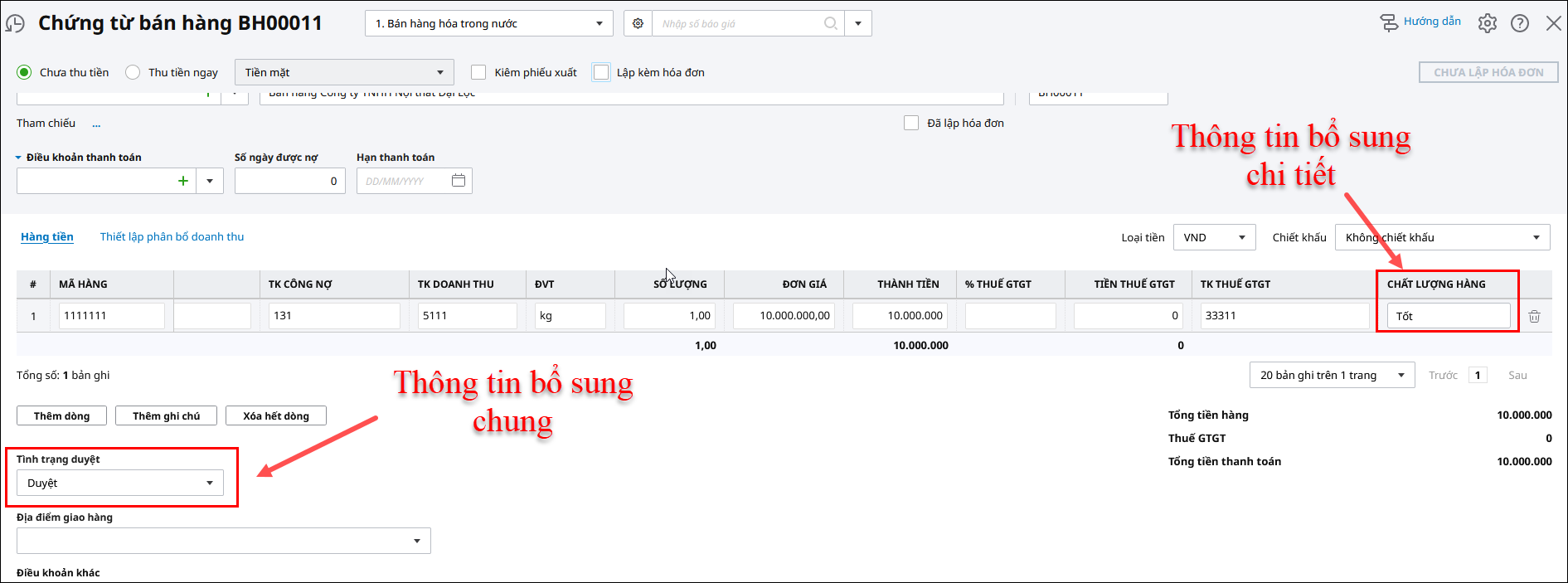Open the Chiết khấu dropdown
This screenshot has width=1568, height=583.
(1442, 237)
